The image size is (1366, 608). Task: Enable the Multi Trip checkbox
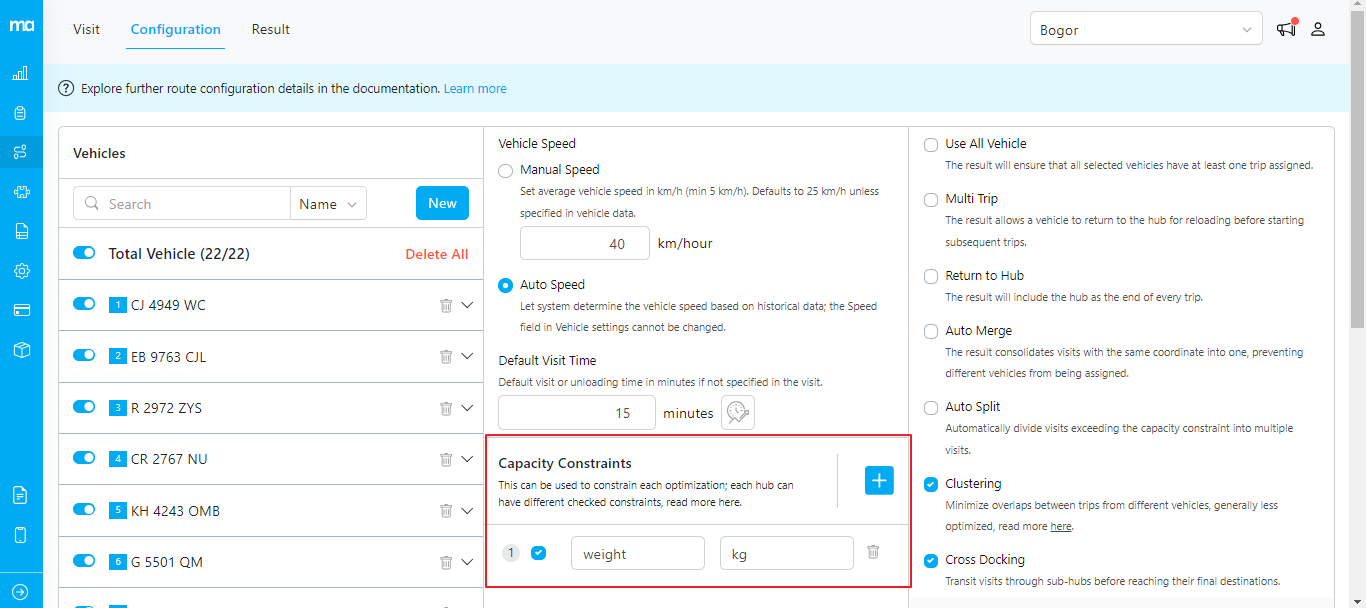pos(931,199)
